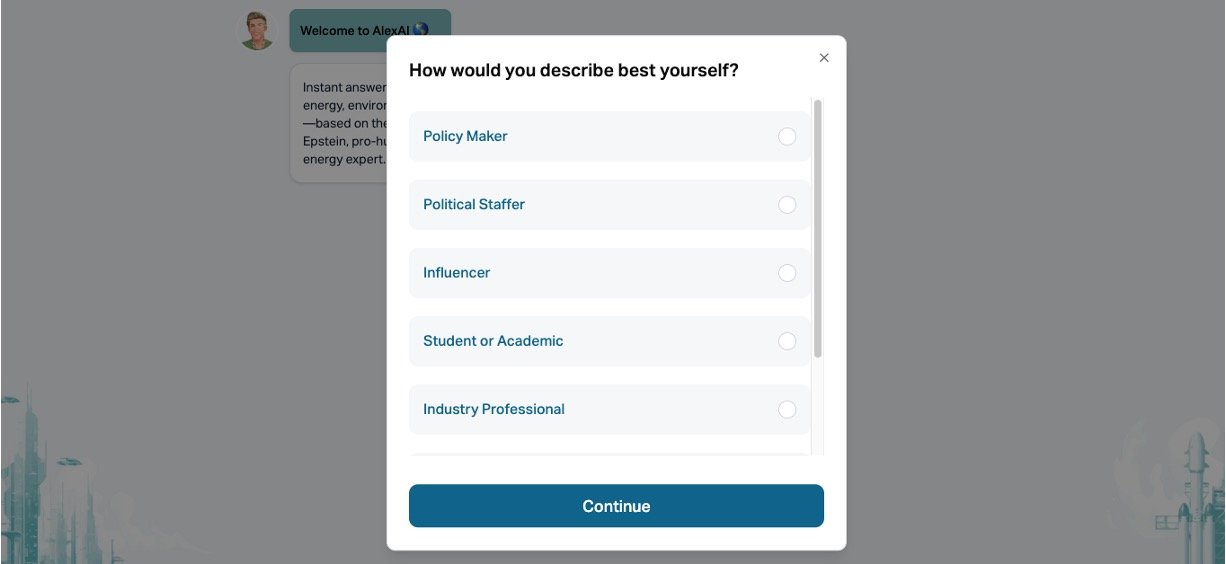The width and height of the screenshot is (1226, 564).
Task: Close the self-description dialog with X
Action: (824, 58)
